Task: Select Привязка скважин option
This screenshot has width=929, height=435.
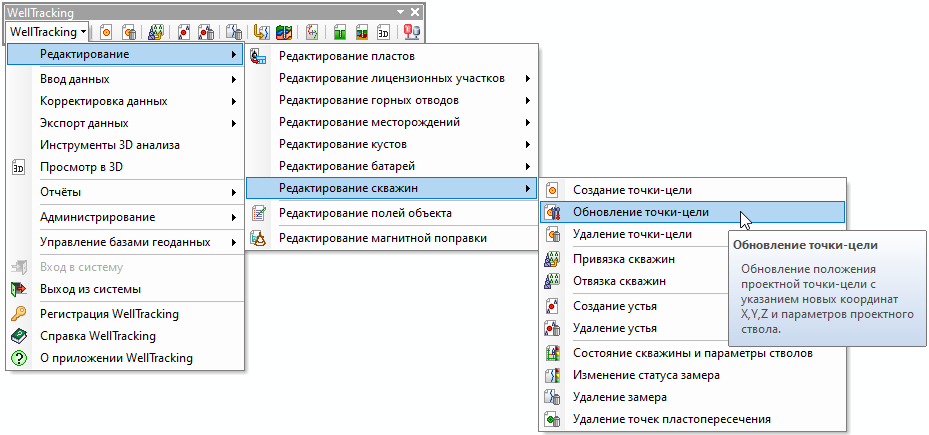Action: coord(623,259)
